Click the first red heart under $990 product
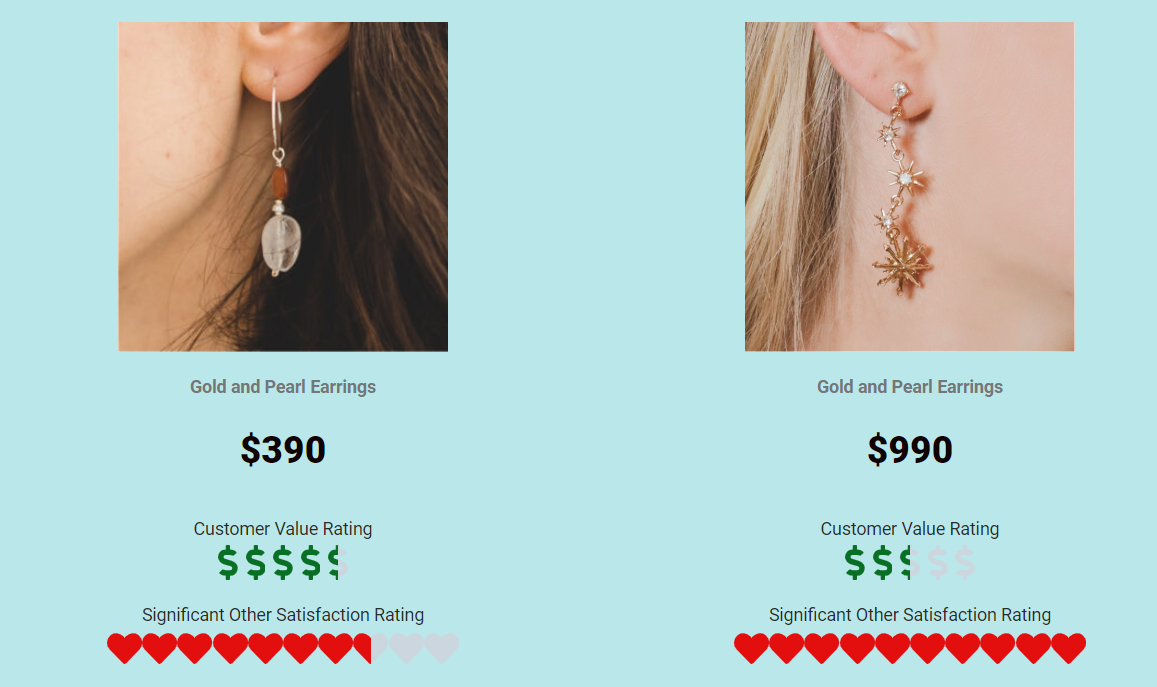Viewport: 1157px width, 687px height. pos(751,648)
